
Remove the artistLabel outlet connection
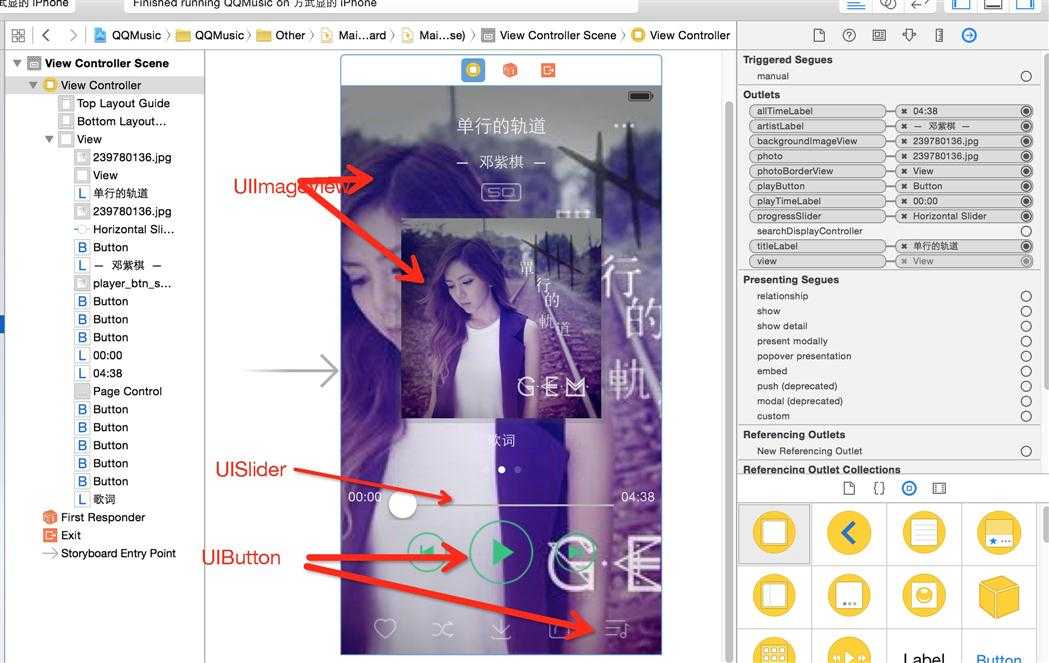tap(904, 126)
